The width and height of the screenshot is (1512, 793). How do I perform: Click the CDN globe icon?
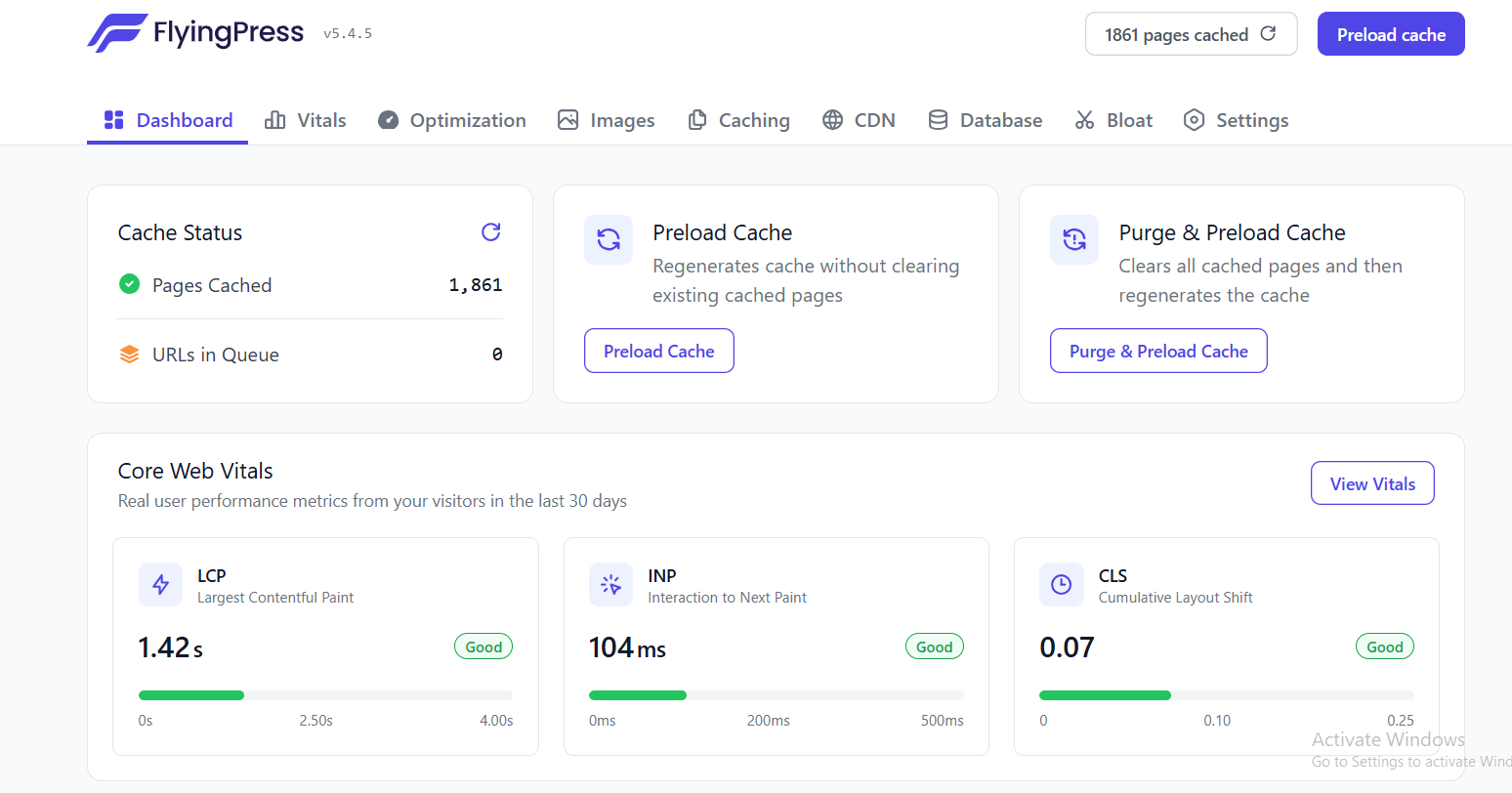(x=832, y=120)
